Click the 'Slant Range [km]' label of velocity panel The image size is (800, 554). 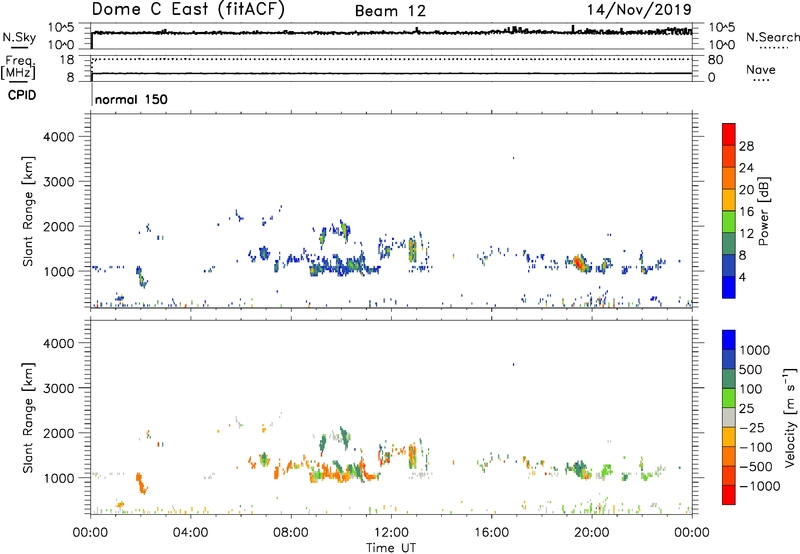point(28,418)
